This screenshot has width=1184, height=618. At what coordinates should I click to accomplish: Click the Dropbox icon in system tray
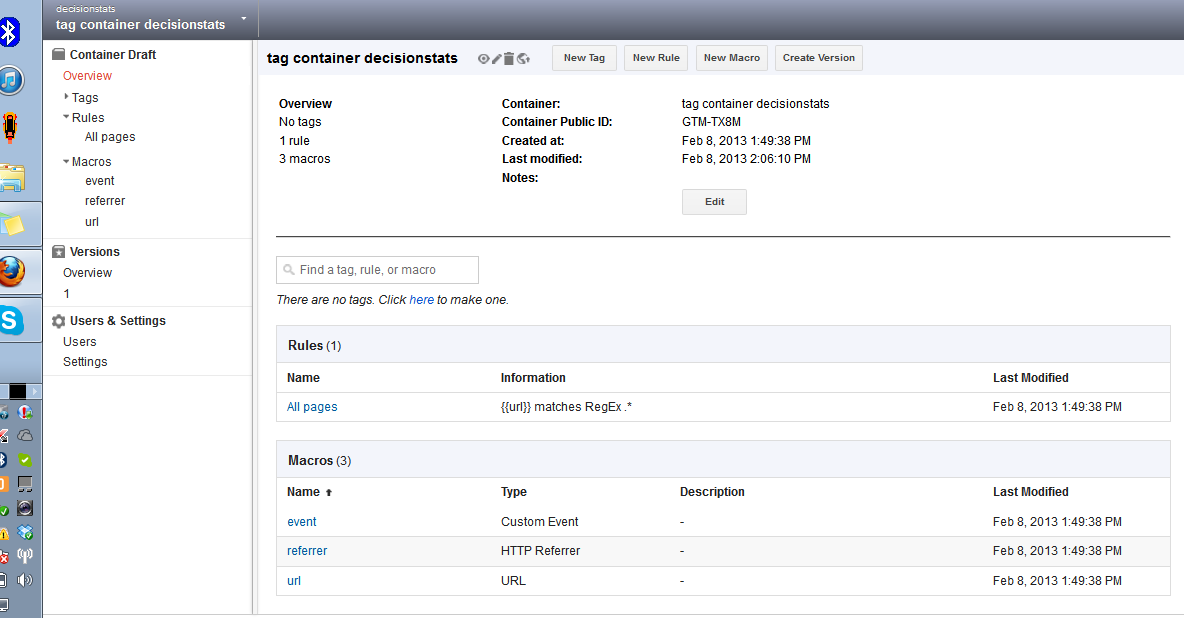click(x=26, y=533)
